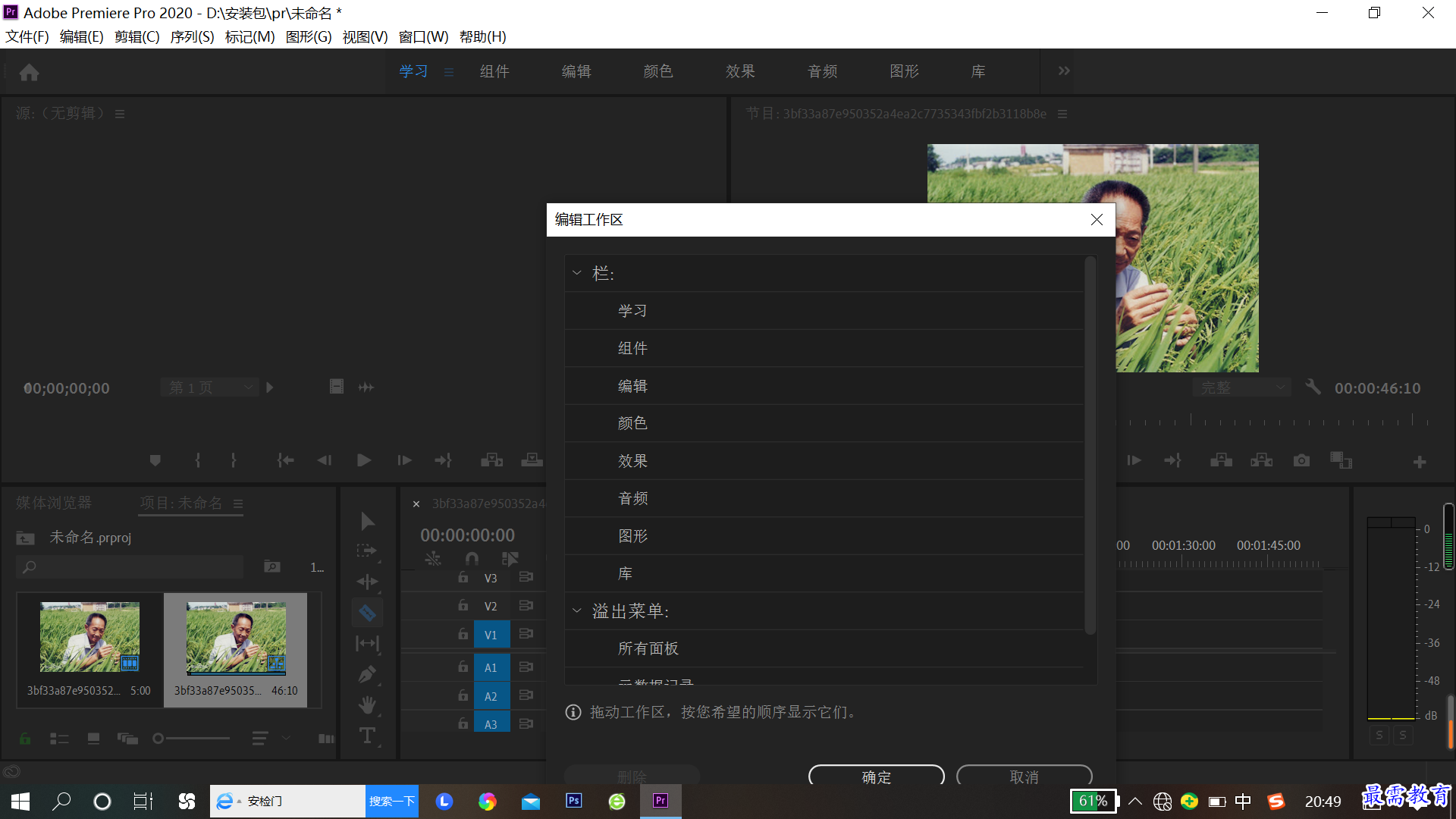Open the 序列(S) menu
The image size is (1456, 819).
point(192,36)
